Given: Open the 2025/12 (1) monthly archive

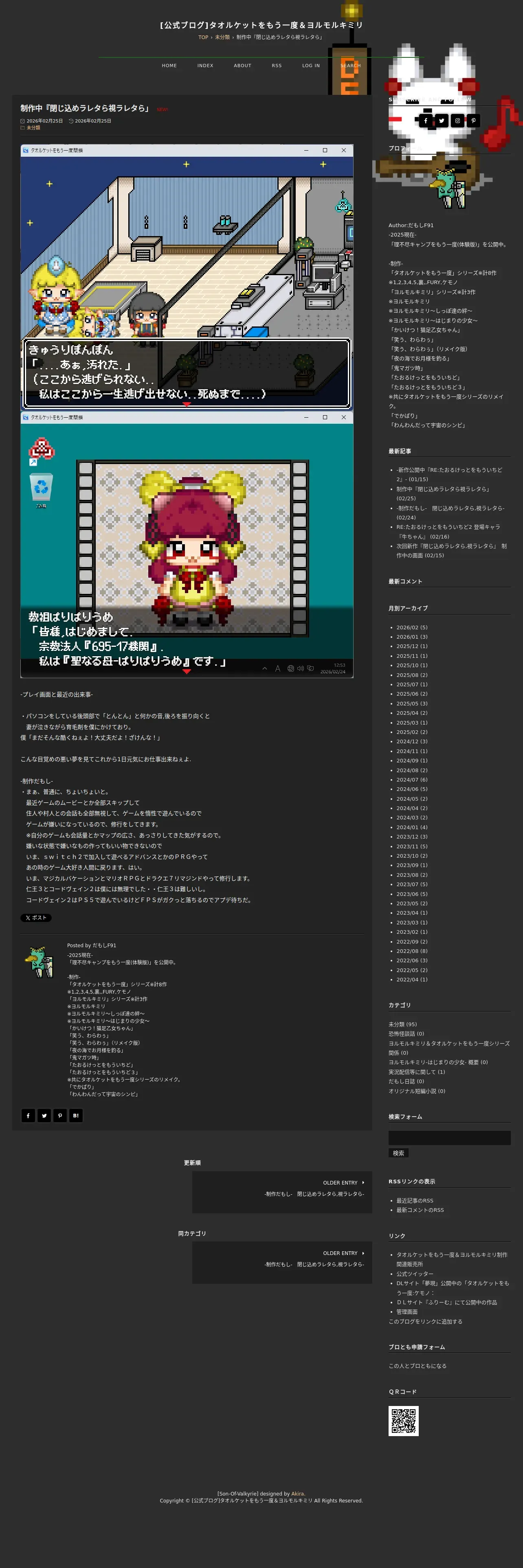Looking at the screenshot, I should [x=411, y=646].
